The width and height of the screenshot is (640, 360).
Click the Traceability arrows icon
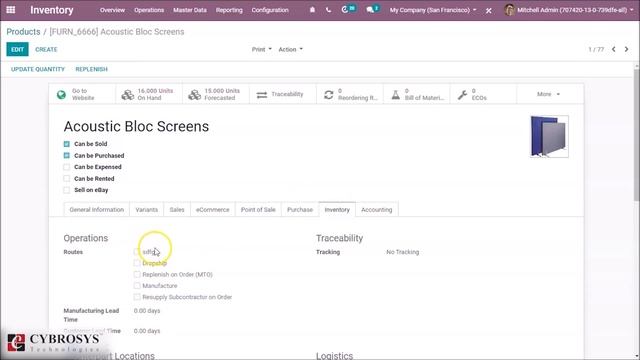pyautogui.click(x=262, y=95)
